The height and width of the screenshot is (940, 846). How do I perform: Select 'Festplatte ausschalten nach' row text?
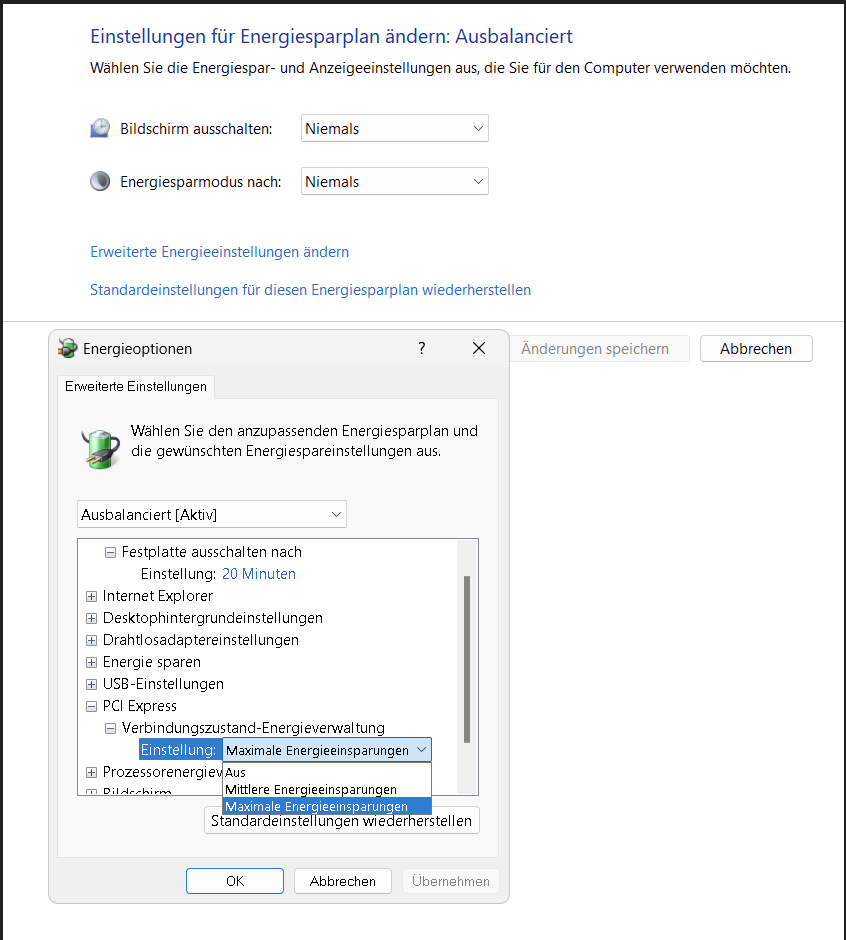pos(212,552)
